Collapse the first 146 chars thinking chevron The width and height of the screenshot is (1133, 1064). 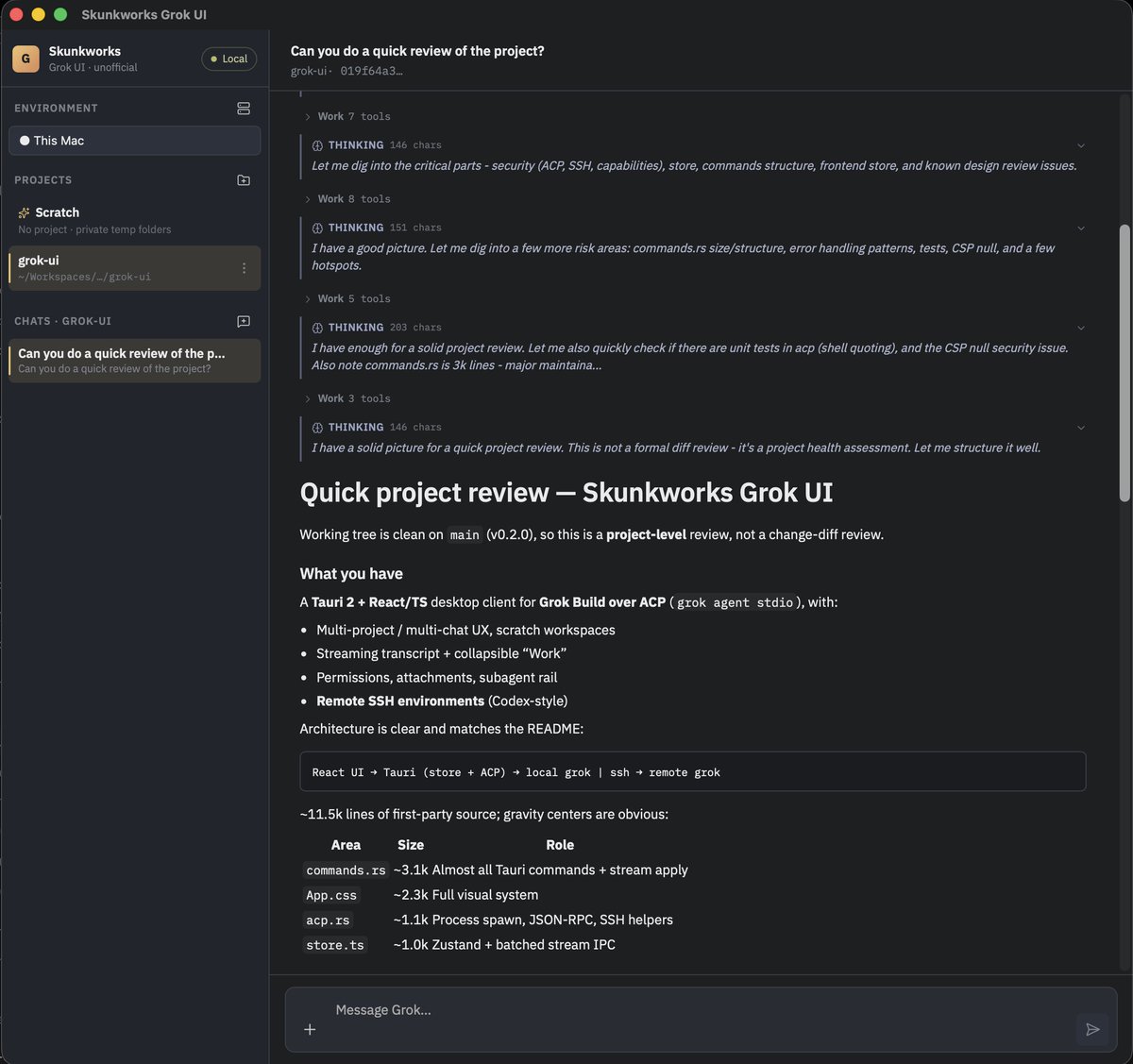click(1081, 145)
